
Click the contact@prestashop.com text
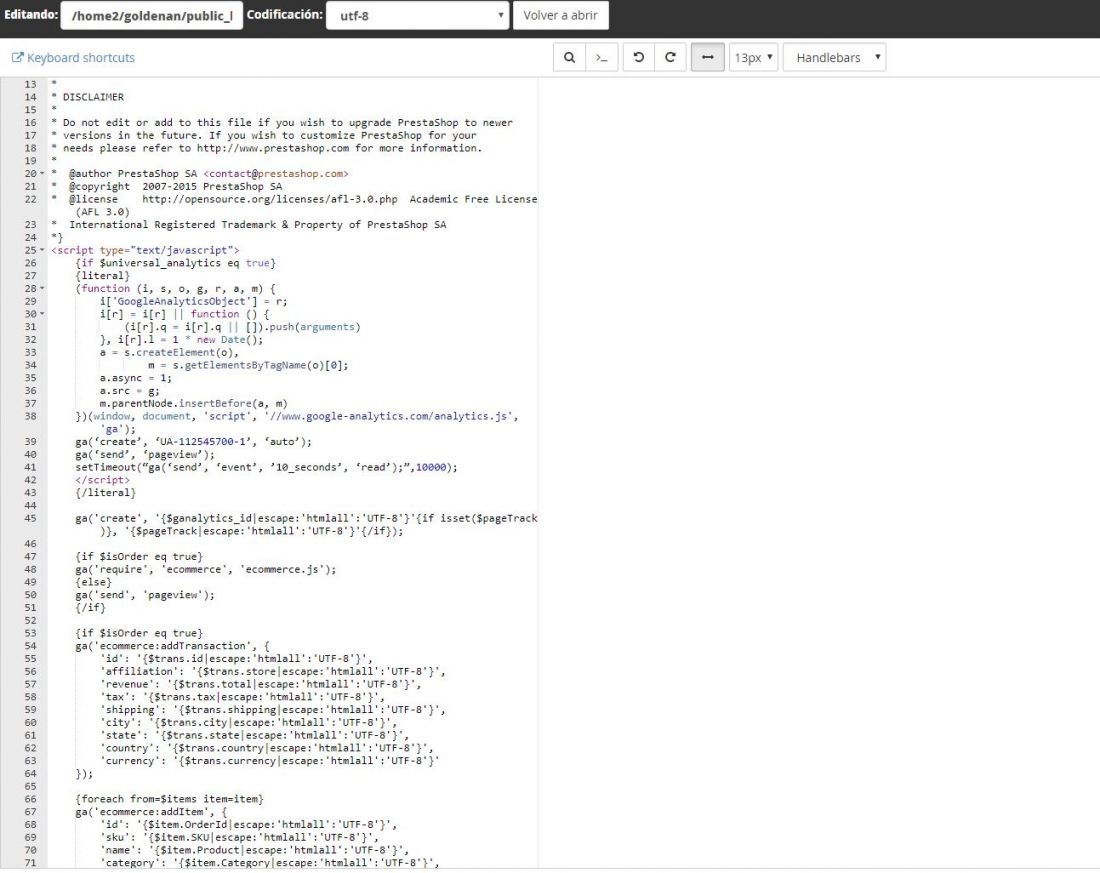pyautogui.click(x=276, y=173)
